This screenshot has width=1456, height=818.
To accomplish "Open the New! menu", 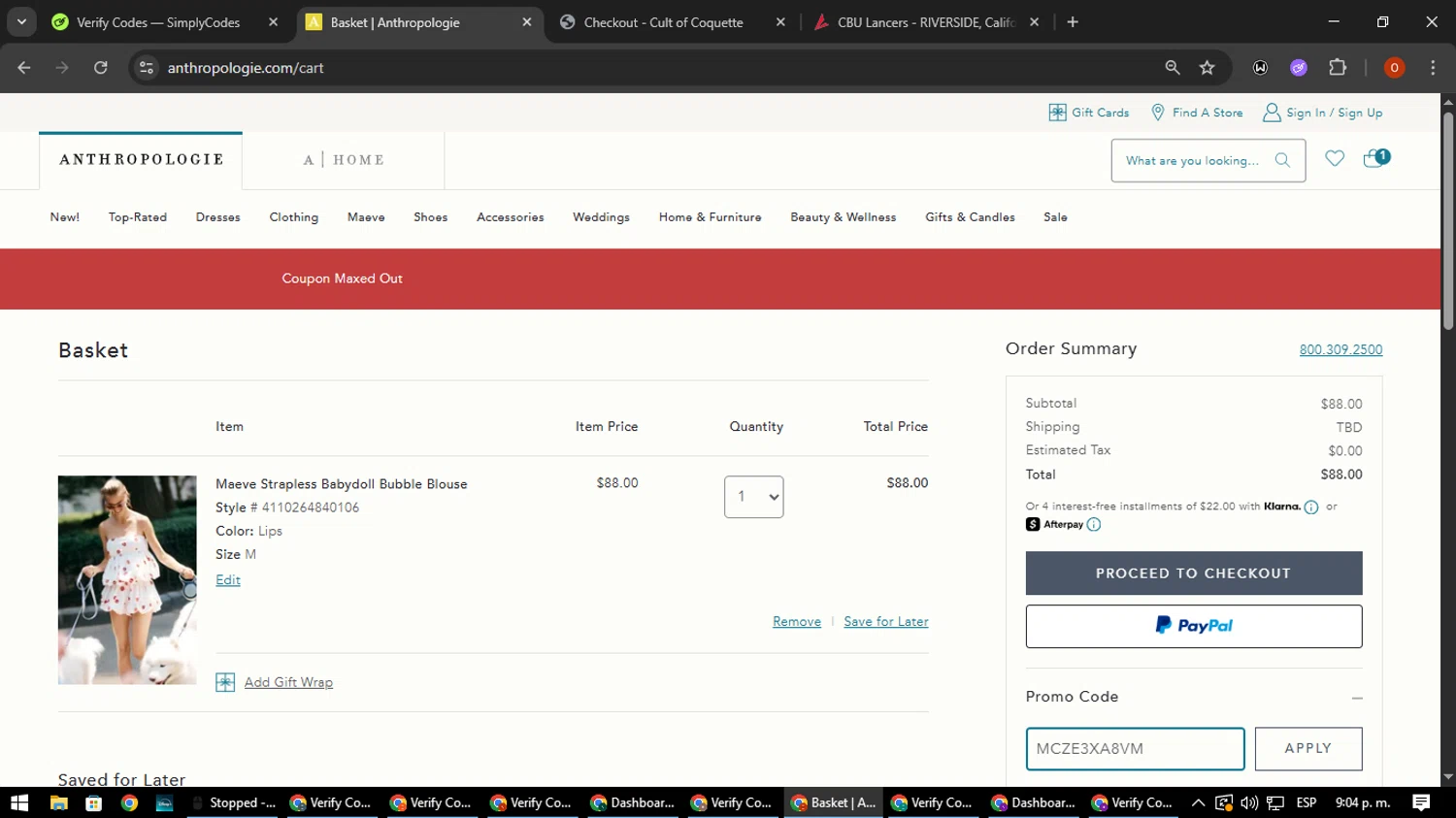I will click(x=65, y=217).
